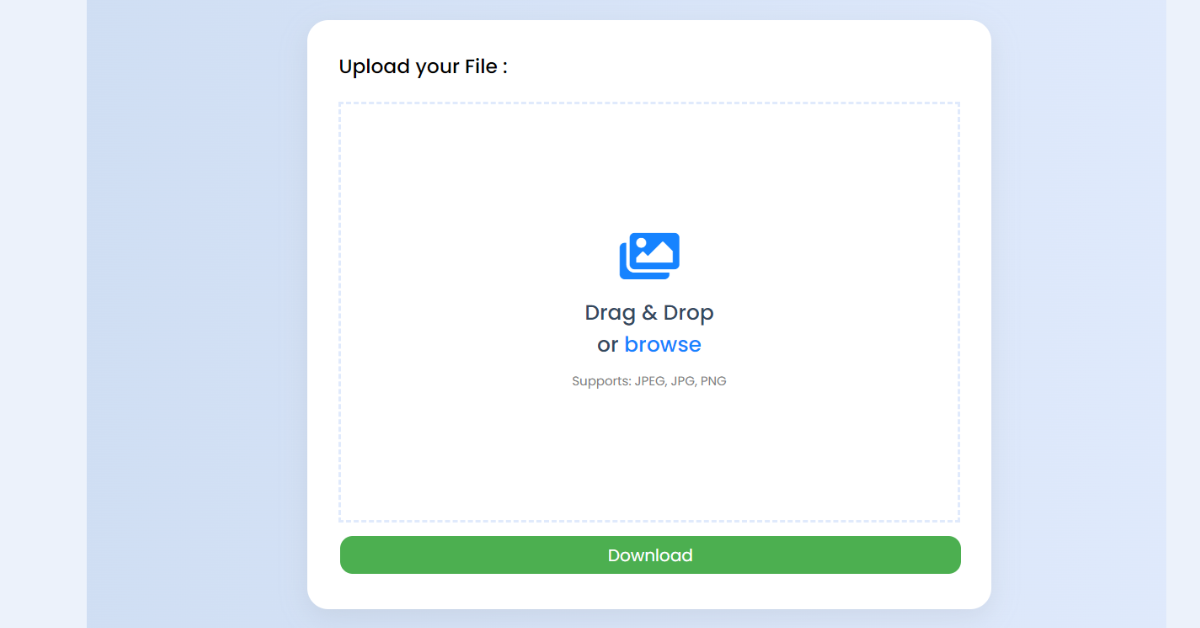This screenshot has height=628, width=1200.
Task: Click the word "or" before browse
Action: click(607, 345)
